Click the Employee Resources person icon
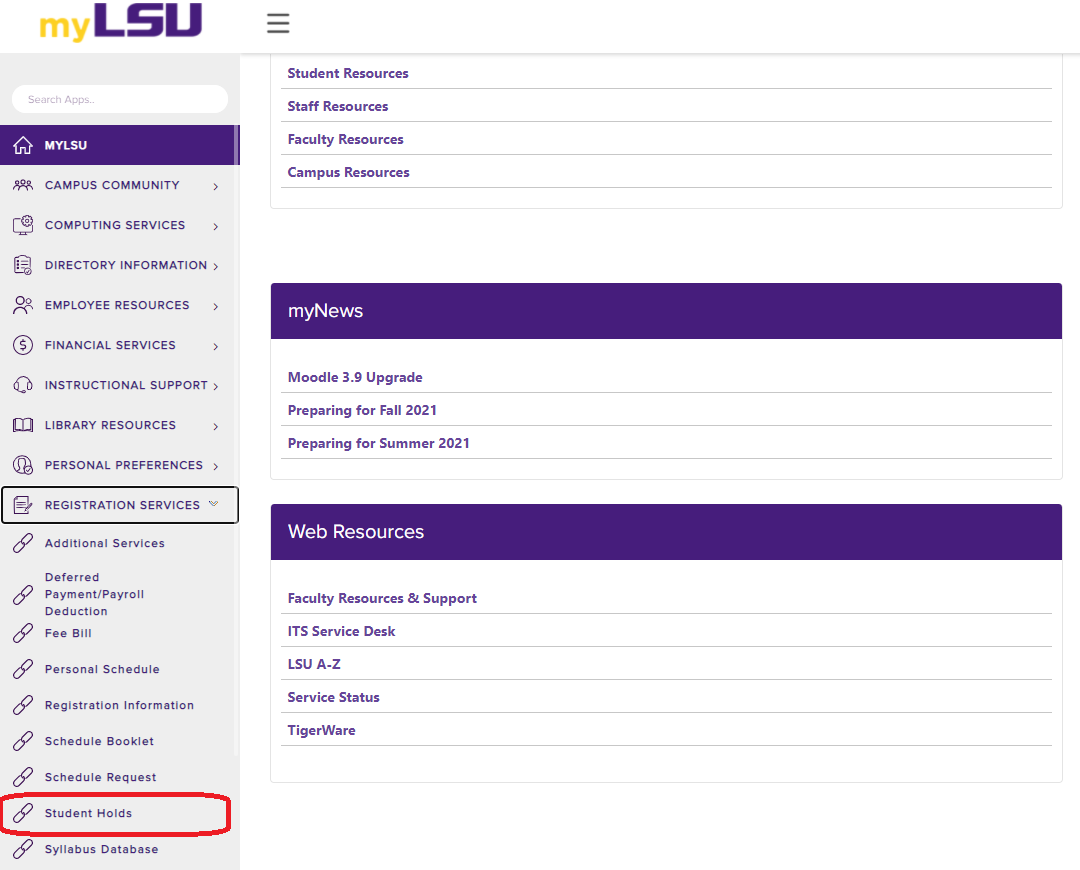Viewport: 1080px width, 870px height. pos(23,305)
